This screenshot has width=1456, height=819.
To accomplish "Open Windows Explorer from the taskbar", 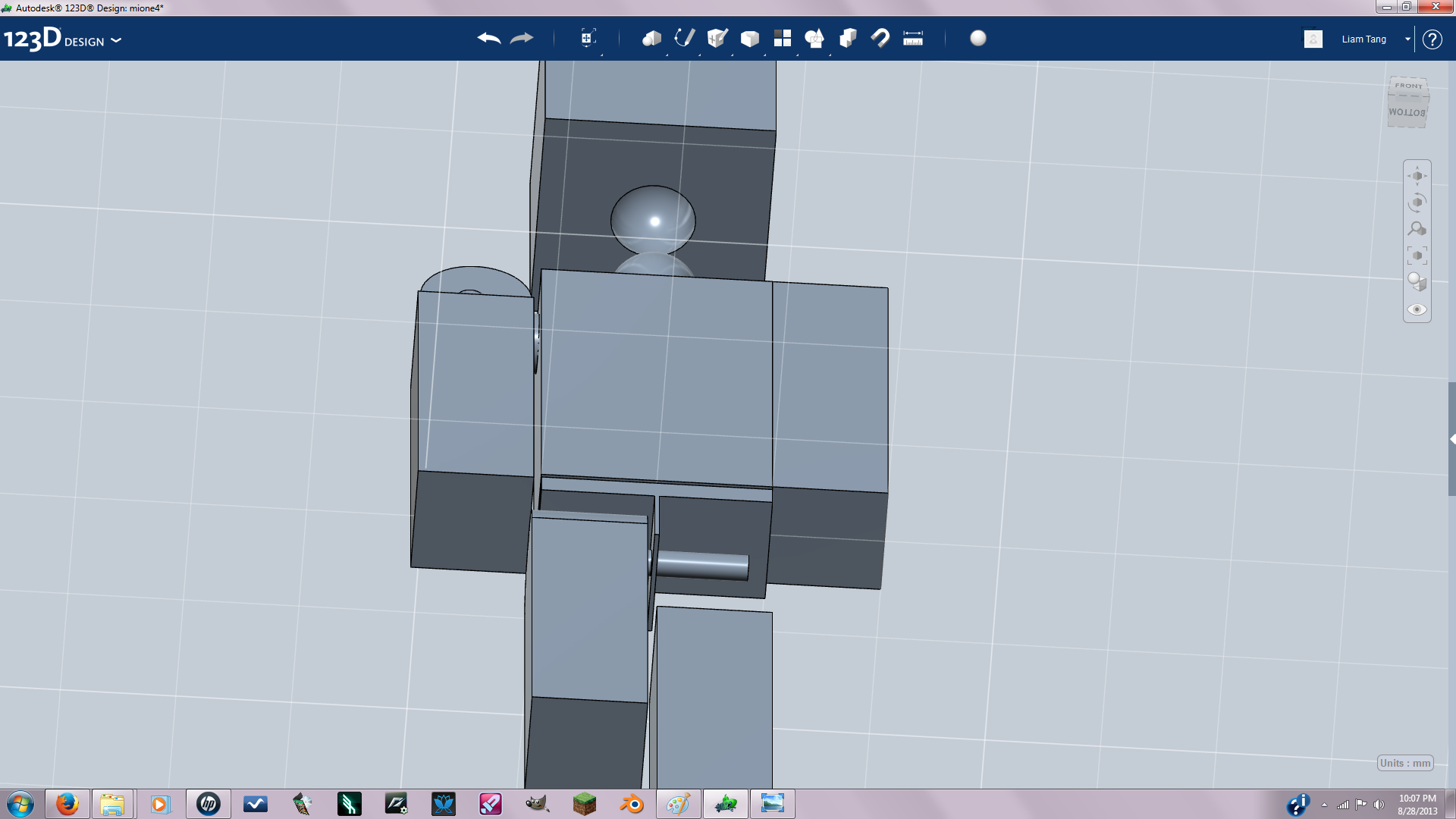I will [x=112, y=804].
